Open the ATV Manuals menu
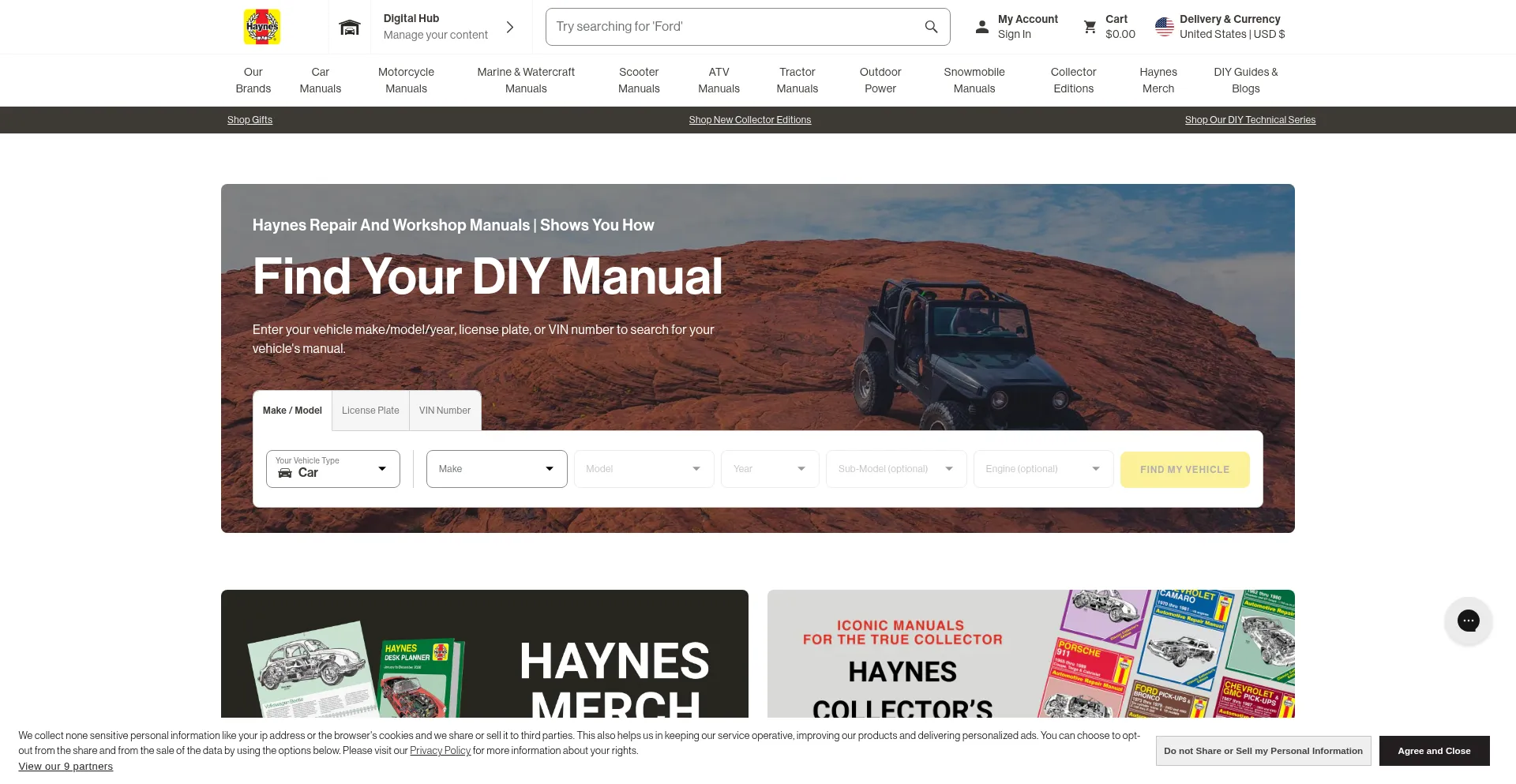Viewport: 1516px width, 784px height. pos(719,81)
